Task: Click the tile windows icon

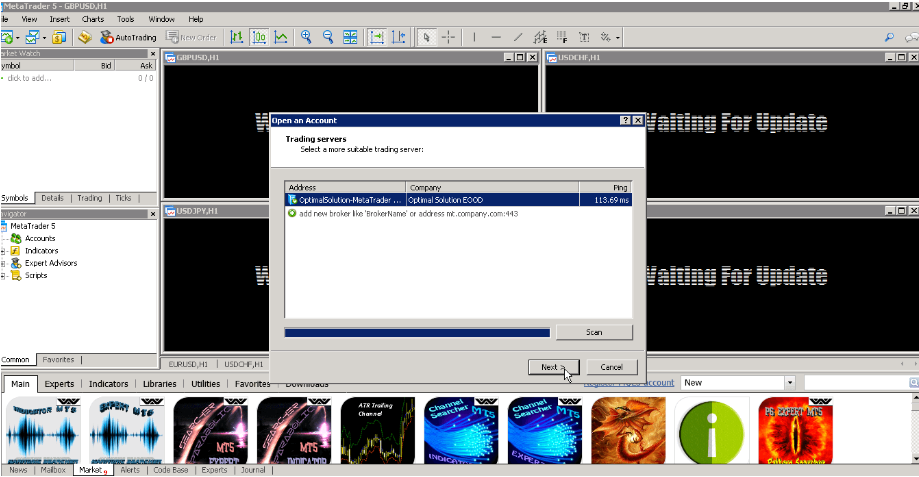Action: click(x=350, y=37)
